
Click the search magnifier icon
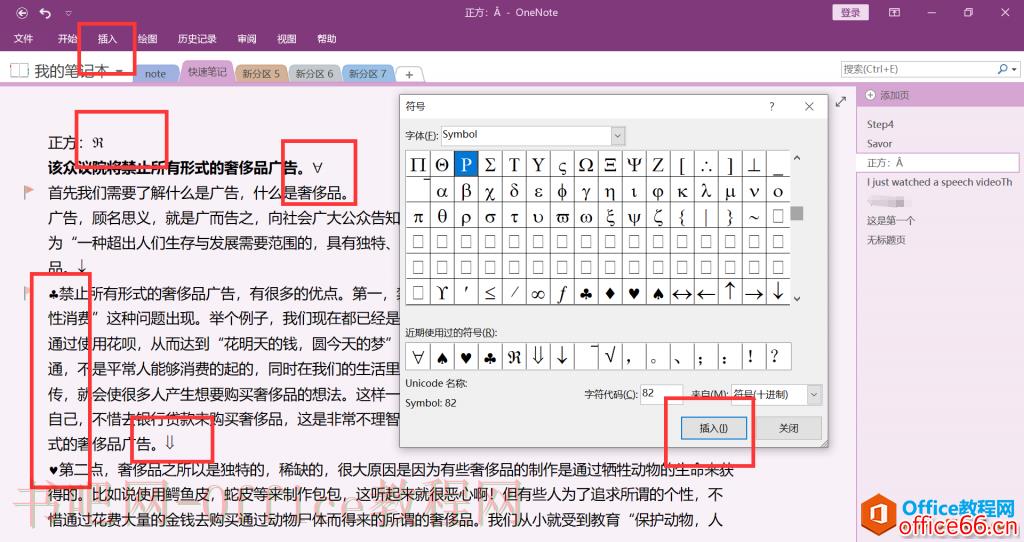point(1003,69)
